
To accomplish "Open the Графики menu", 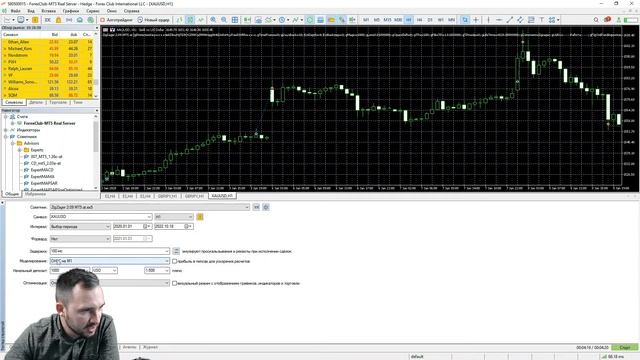I will pyautogui.click(x=71, y=11).
